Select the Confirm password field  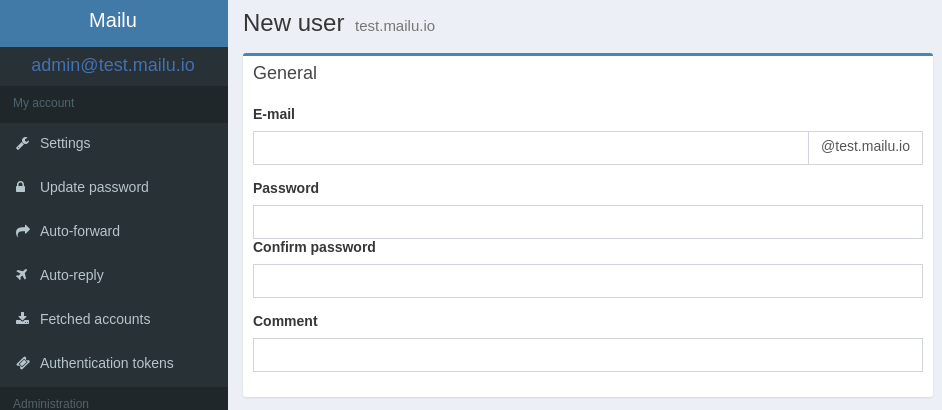click(x=587, y=281)
